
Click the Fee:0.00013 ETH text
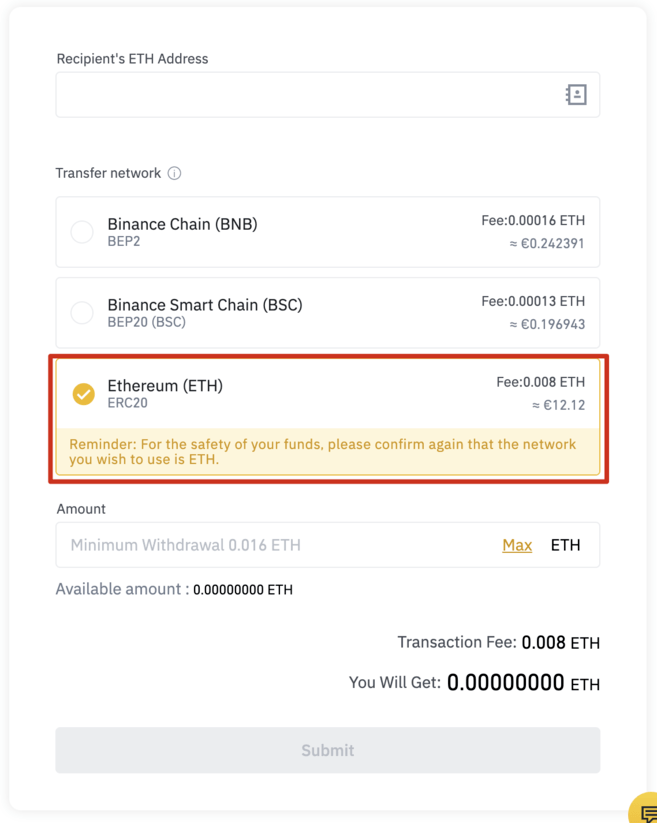click(533, 301)
